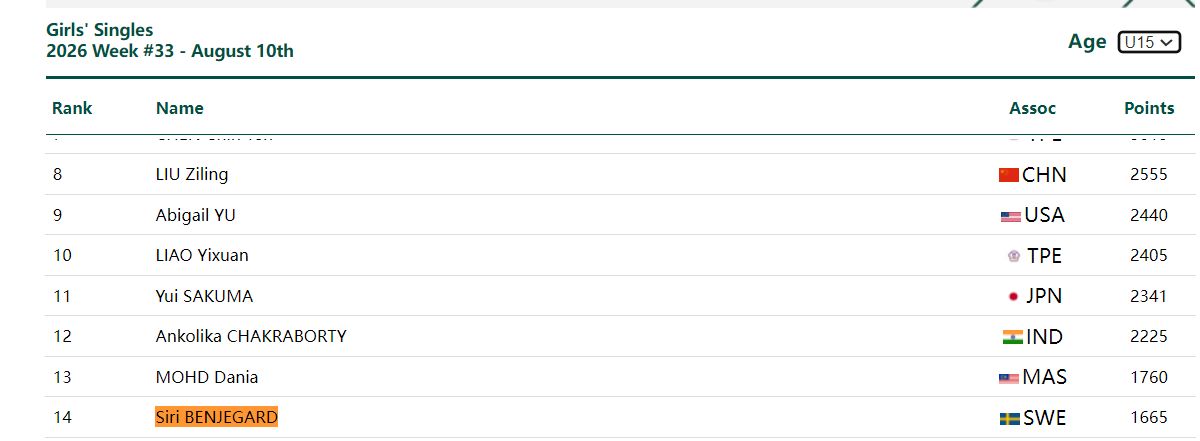Click the Points column header
The height and width of the screenshot is (441, 1200).
pos(1149,108)
